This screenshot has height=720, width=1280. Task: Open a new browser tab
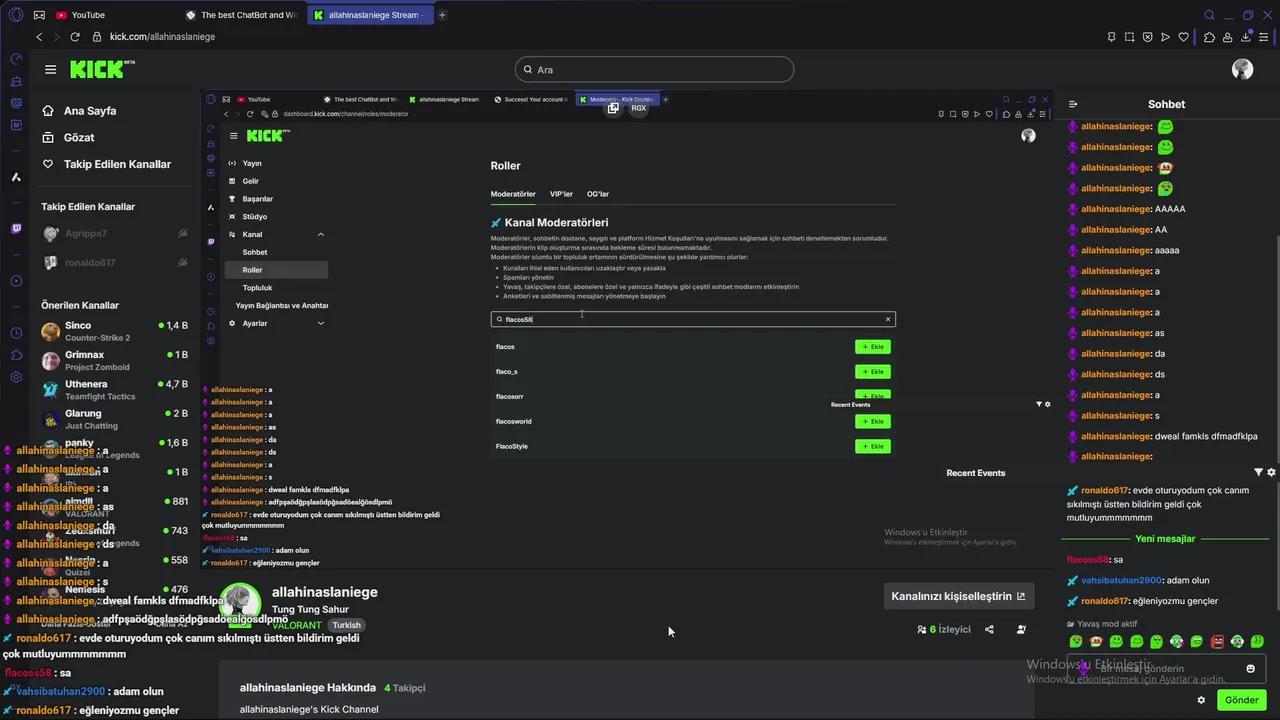tap(442, 15)
